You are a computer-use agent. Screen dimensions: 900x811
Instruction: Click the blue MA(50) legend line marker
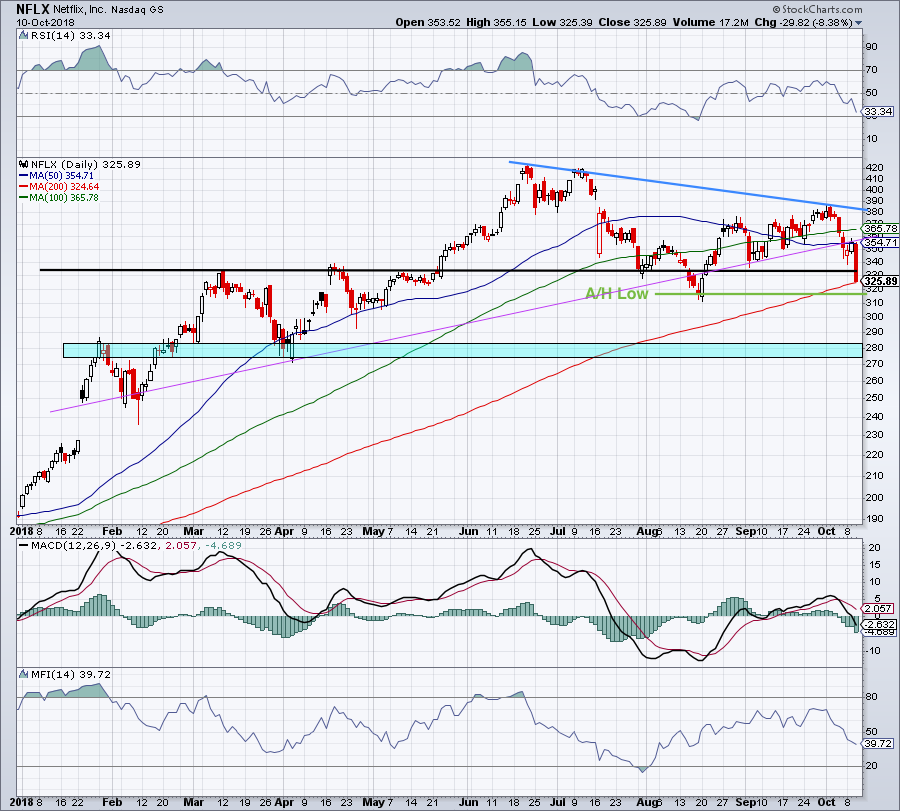(x=24, y=176)
